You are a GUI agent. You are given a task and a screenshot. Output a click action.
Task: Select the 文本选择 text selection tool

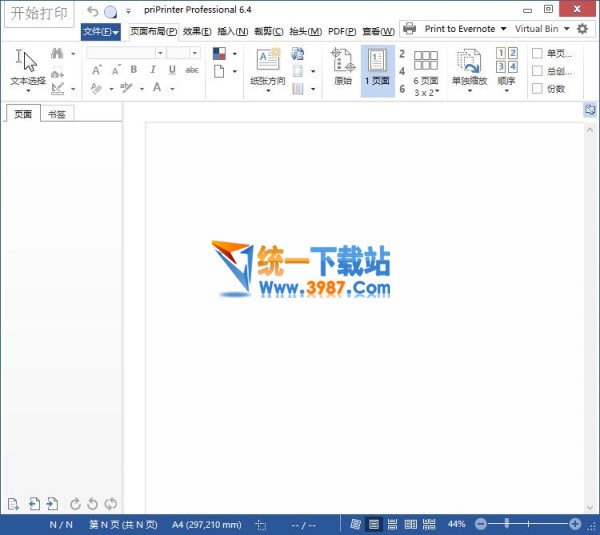(x=27, y=67)
